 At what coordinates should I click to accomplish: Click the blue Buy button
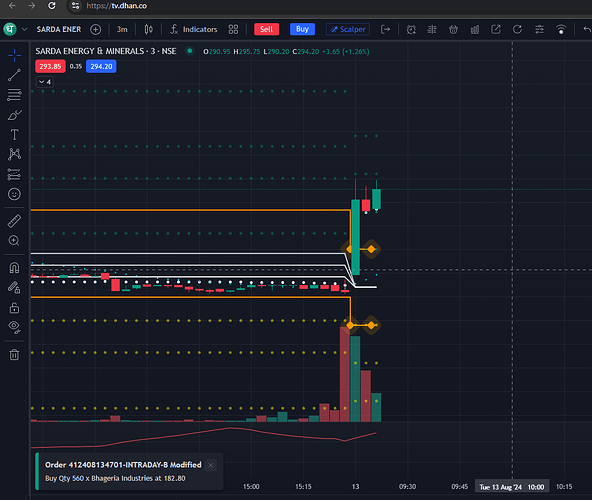[x=302, y=29]
